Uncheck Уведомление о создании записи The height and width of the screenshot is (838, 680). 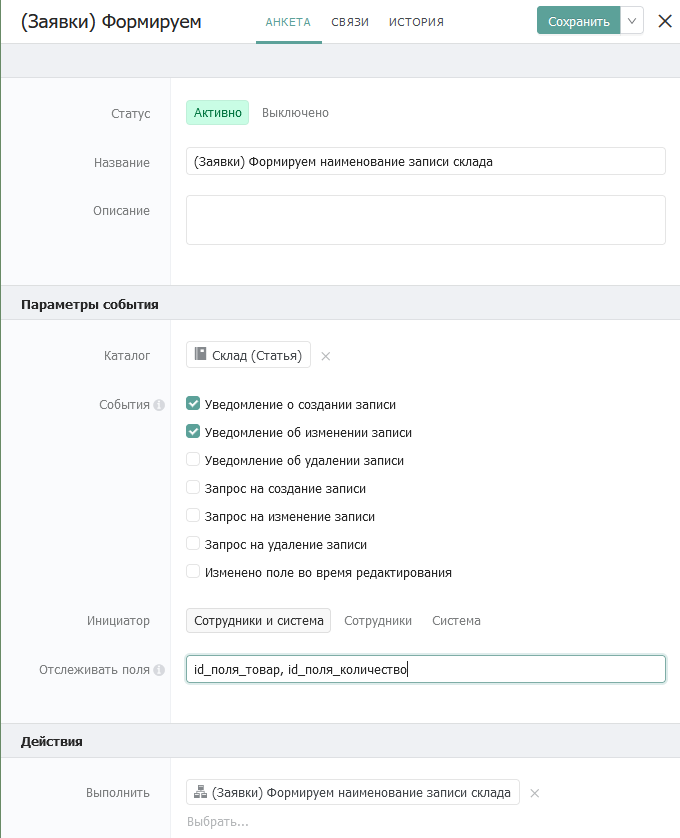(x=193, y=404)
